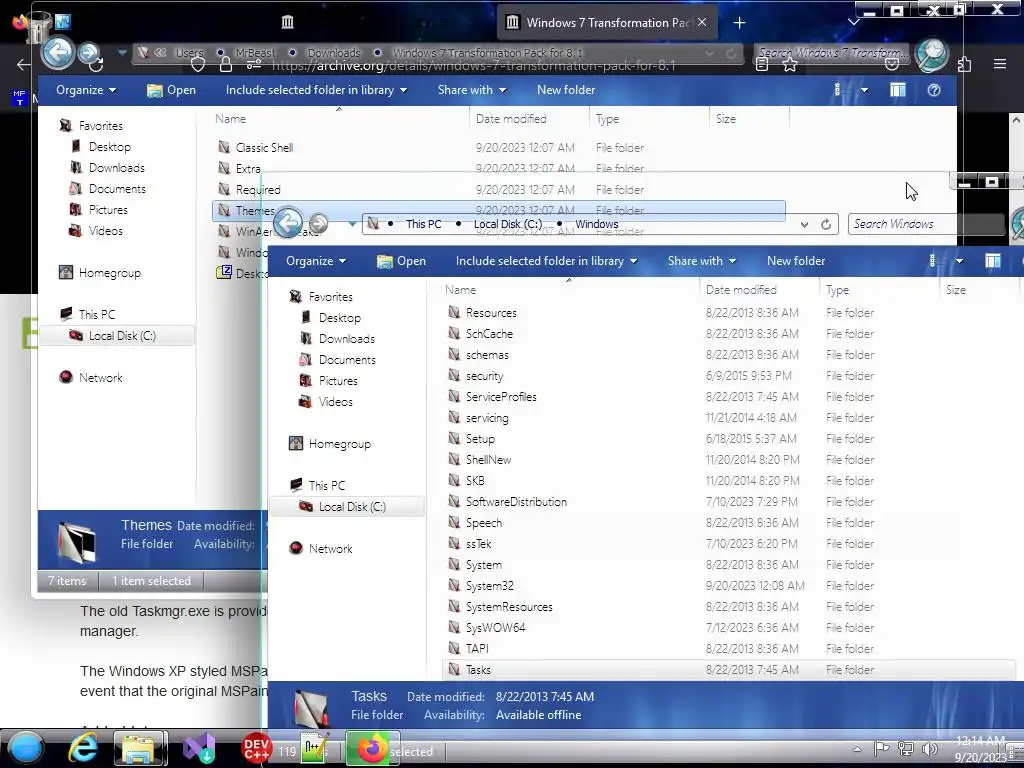The width and height of the screenshot is (1024, 768).
Task: Select Local Disk (C:) in the front window sidebar
Action: [352, 507]
